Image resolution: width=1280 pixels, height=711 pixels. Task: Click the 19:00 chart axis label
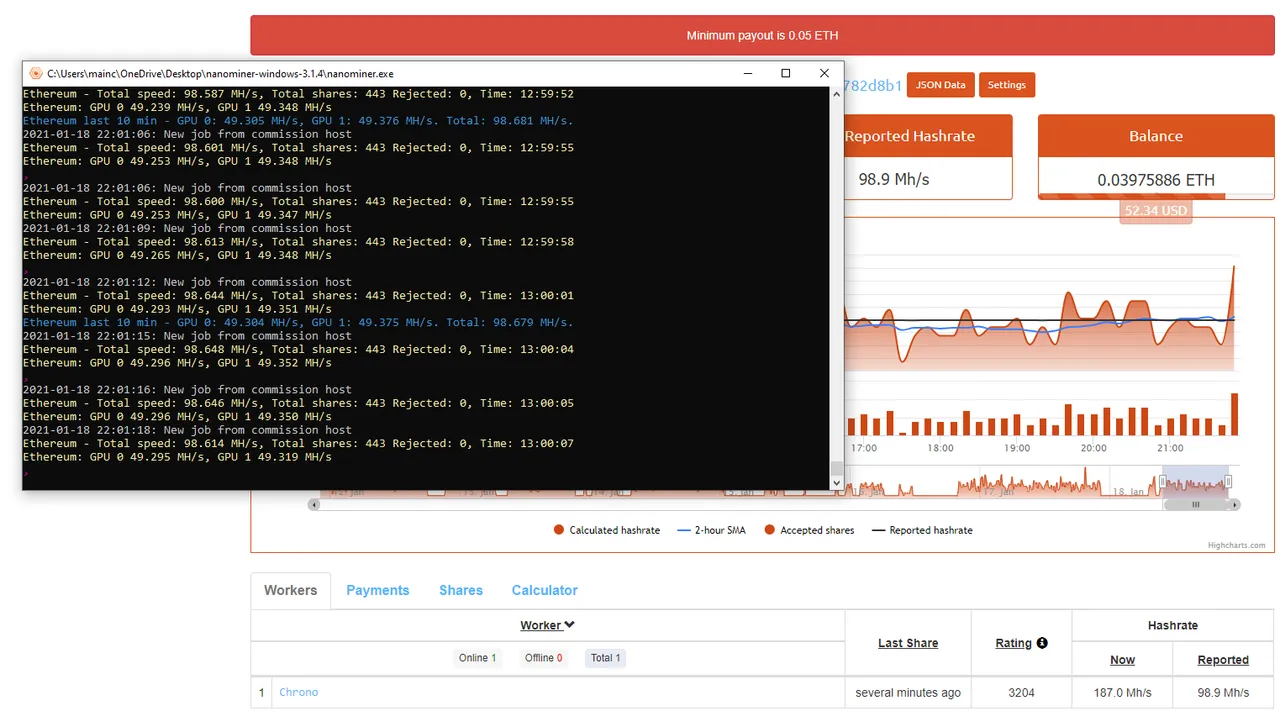(1017, 448)
